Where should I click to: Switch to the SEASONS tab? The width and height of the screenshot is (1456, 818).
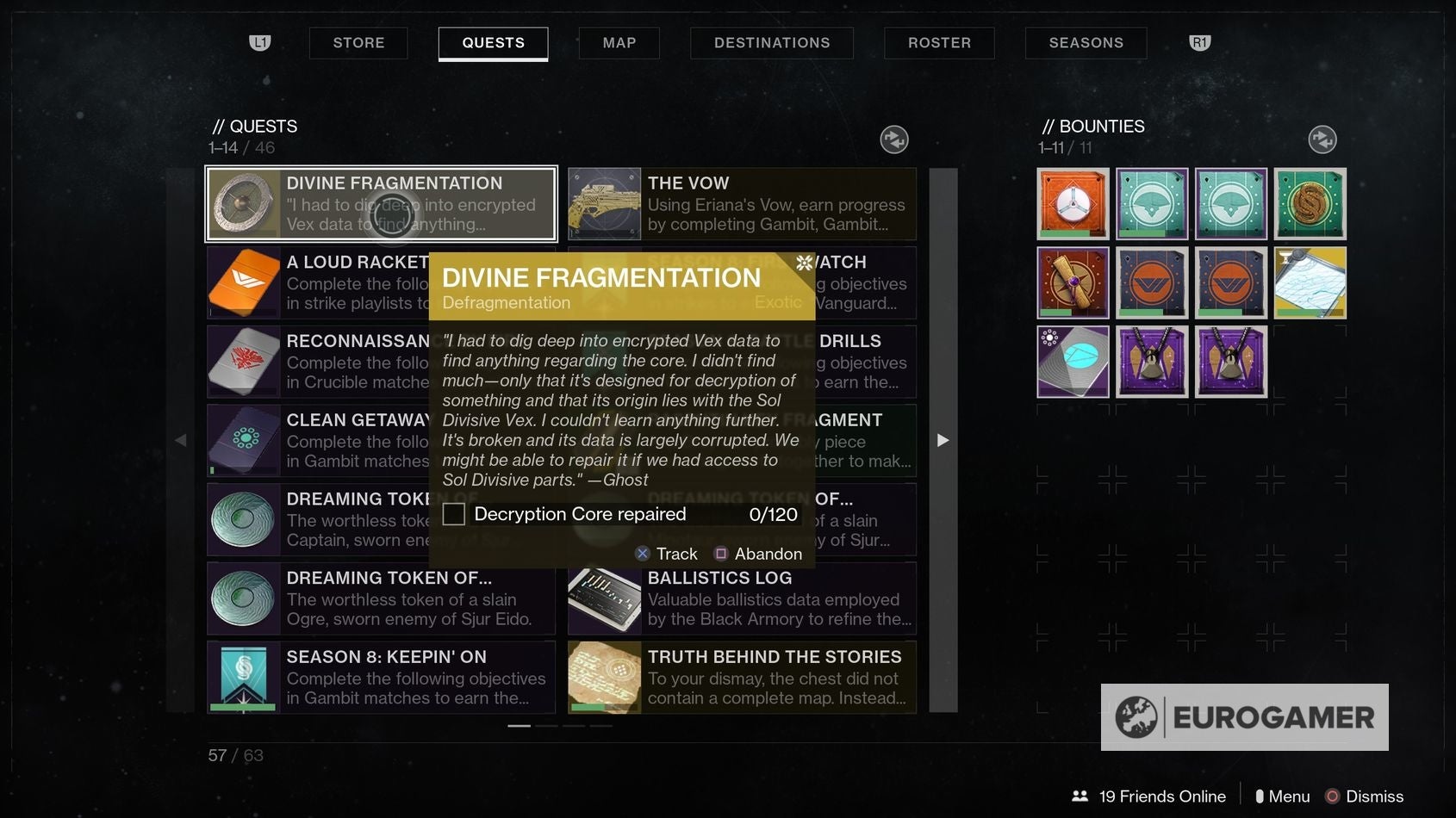tap(1086, 42)
